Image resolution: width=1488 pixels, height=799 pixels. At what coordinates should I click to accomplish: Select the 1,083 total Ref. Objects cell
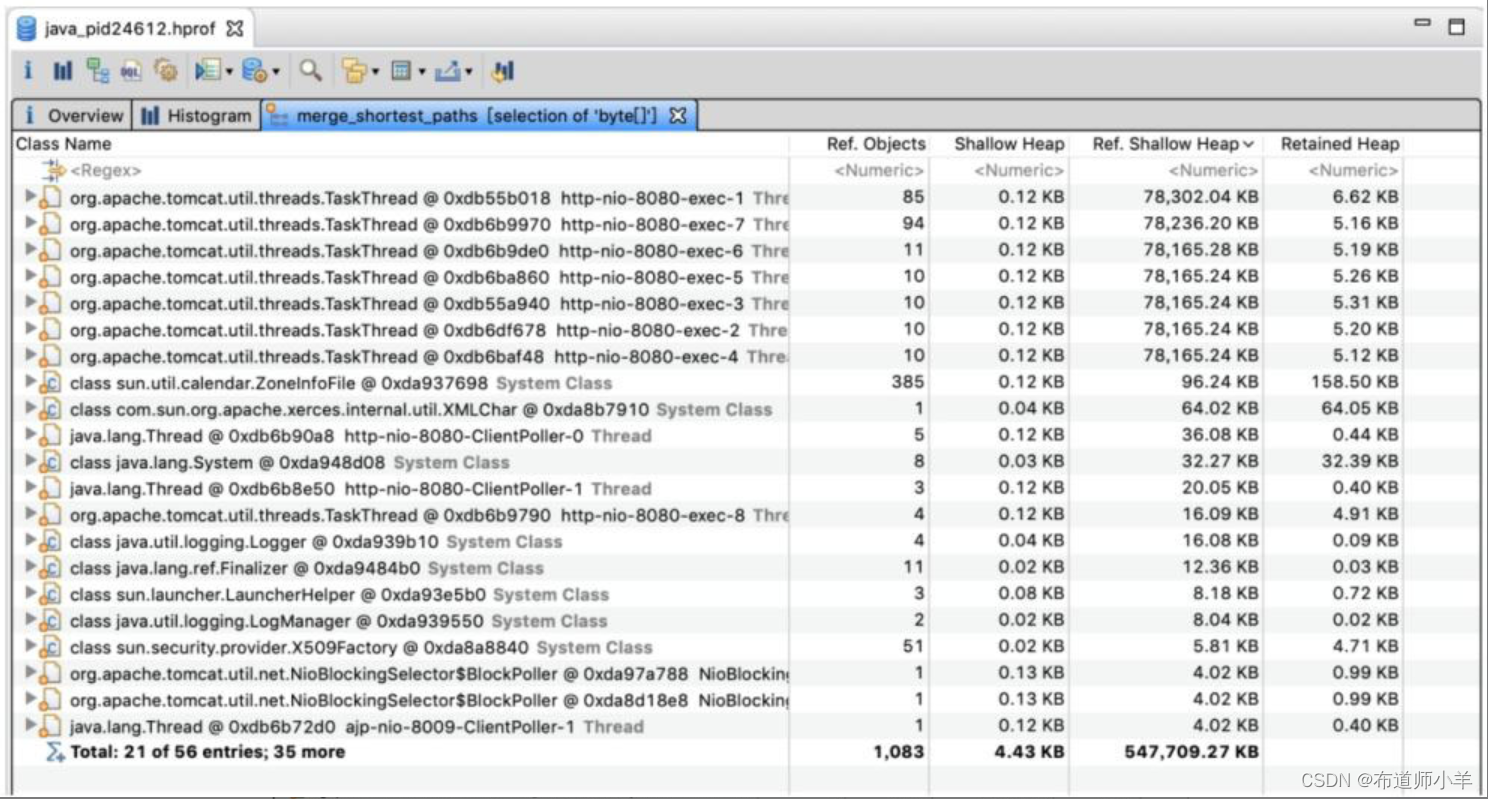898,752
